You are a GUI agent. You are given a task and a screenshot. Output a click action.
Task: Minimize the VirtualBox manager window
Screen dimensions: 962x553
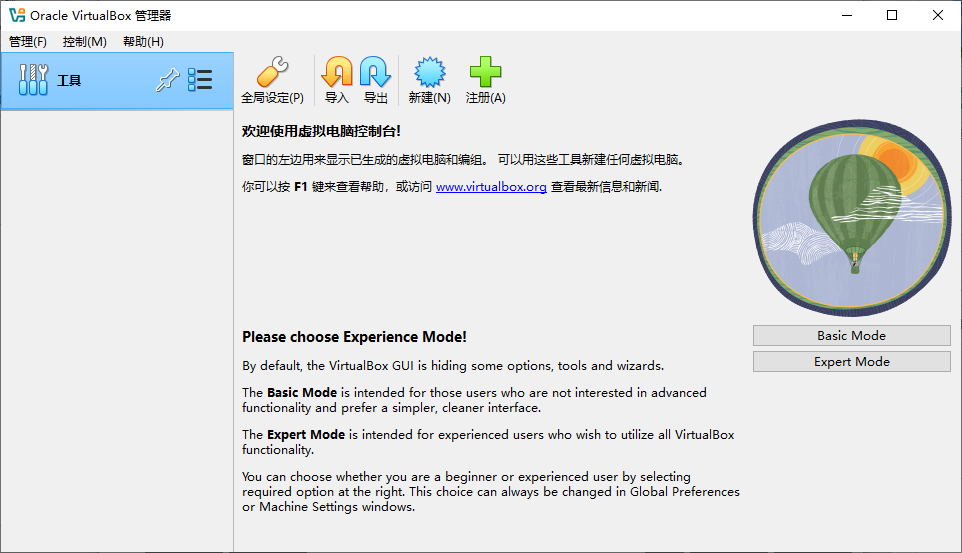pos(846,15)
